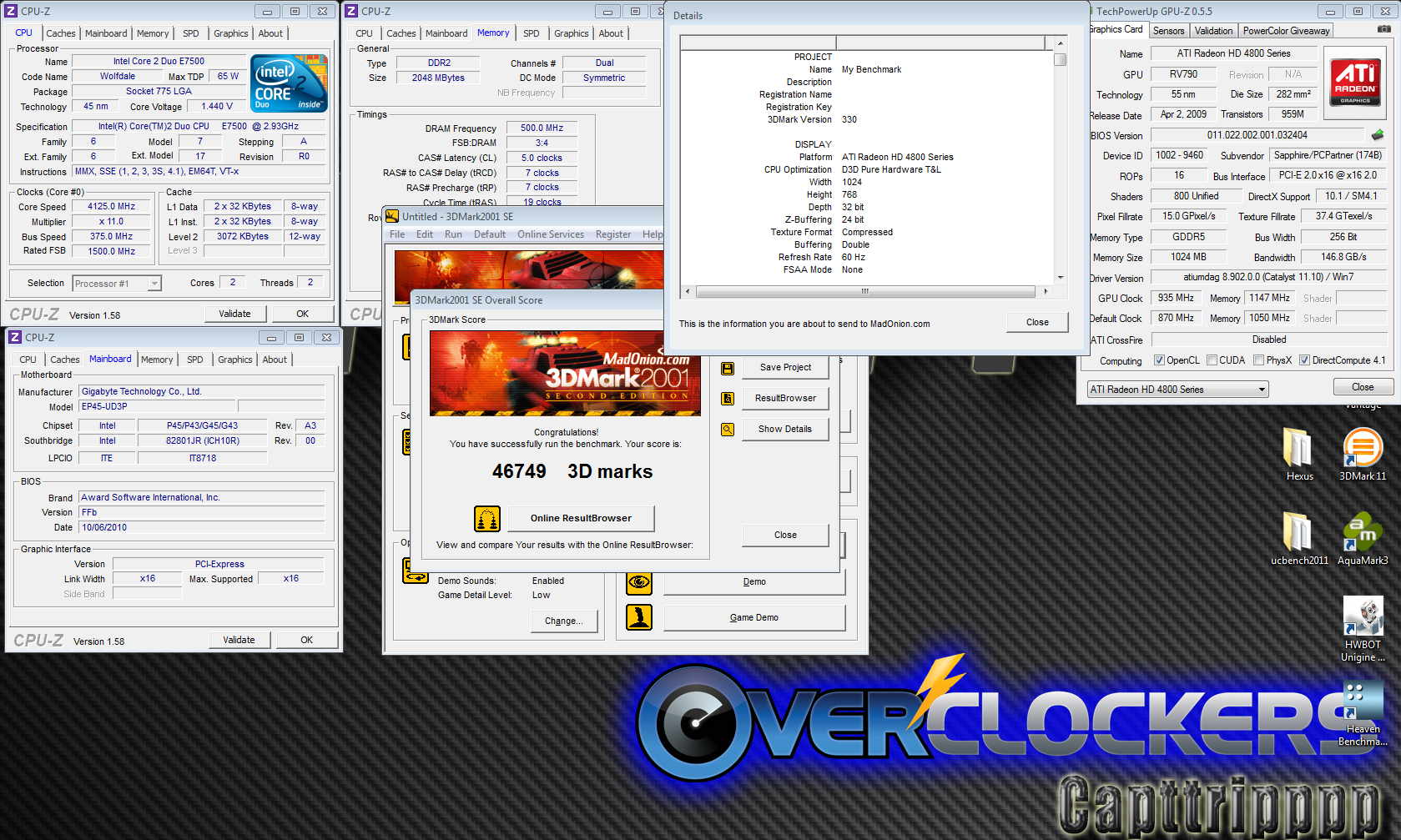Click the Change... options button
The image size is (1401, 840).
(564, 621)
